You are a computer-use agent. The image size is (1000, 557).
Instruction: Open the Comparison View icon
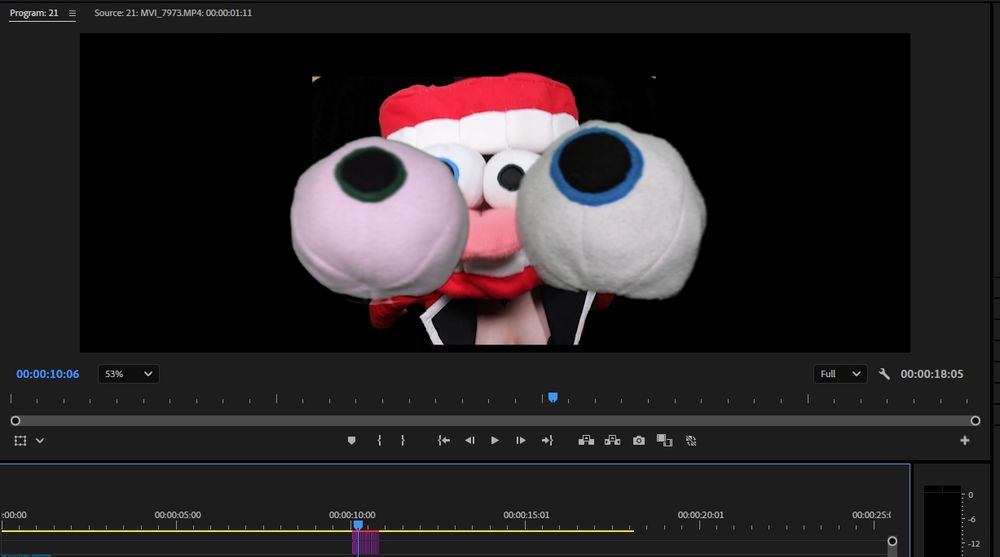point(665,440)
